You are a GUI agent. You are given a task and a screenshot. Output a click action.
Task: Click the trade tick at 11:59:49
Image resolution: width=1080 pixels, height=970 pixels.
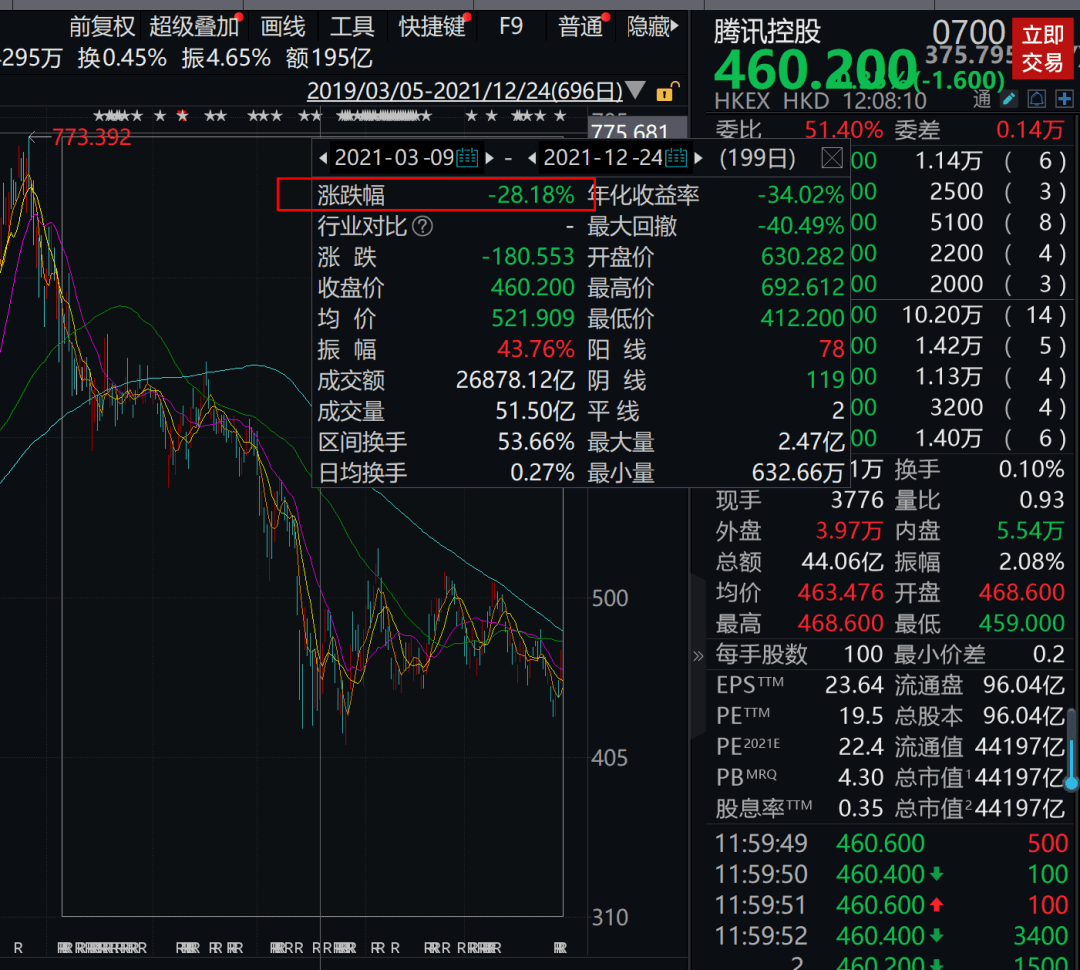coord(891,843)
